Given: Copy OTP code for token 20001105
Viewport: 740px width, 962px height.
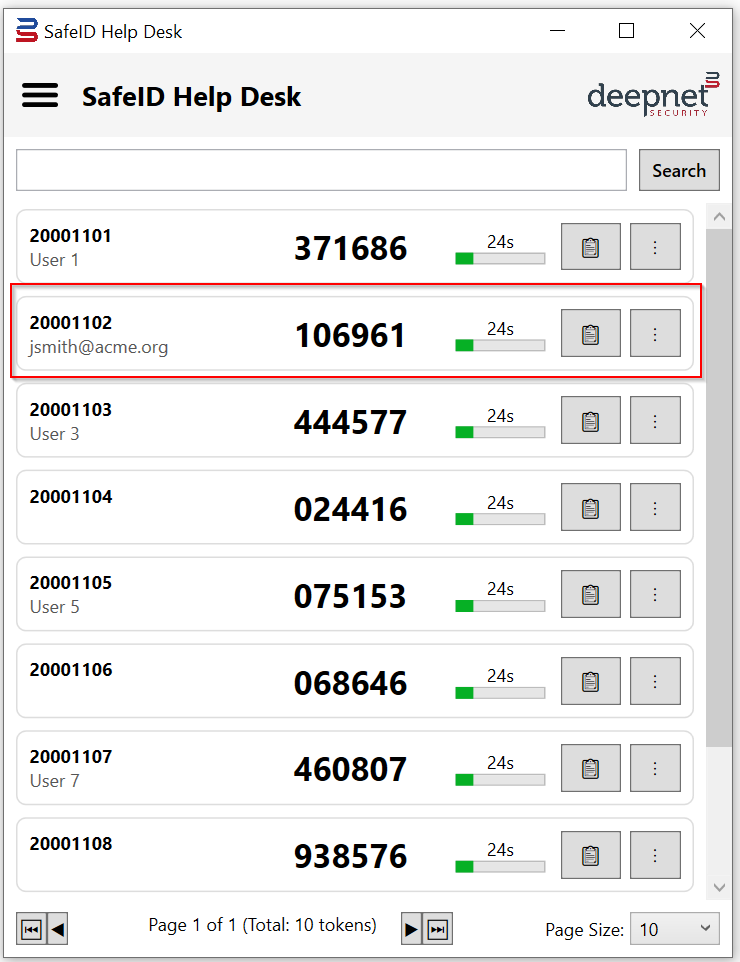Looking at the screenshot, I should click(590, 594).
